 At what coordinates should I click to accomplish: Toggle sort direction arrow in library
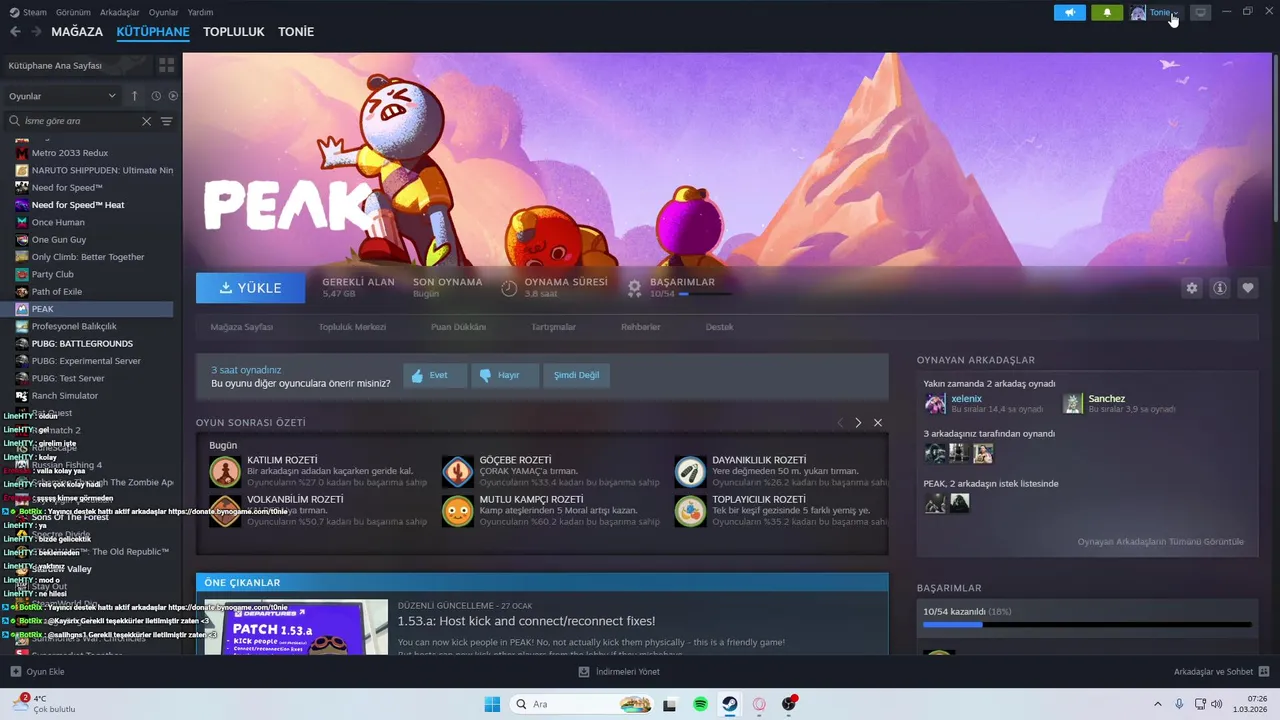[135, 96]
